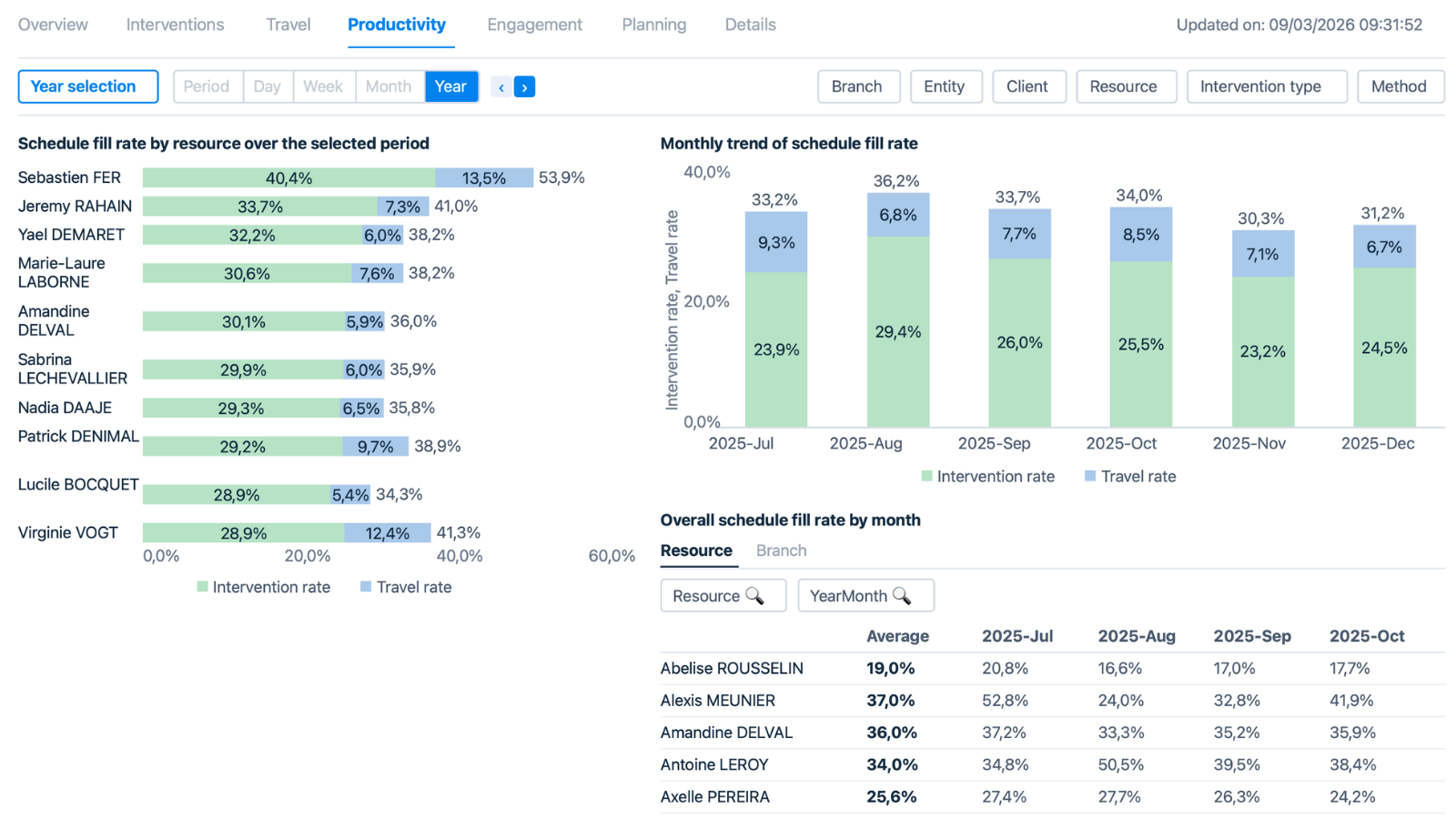Image resolution: width=1456 pixels, height=819 pixels.
Task: Click Alexis MEUNIER's 52,8% July value
Action: pos(1005,701)
